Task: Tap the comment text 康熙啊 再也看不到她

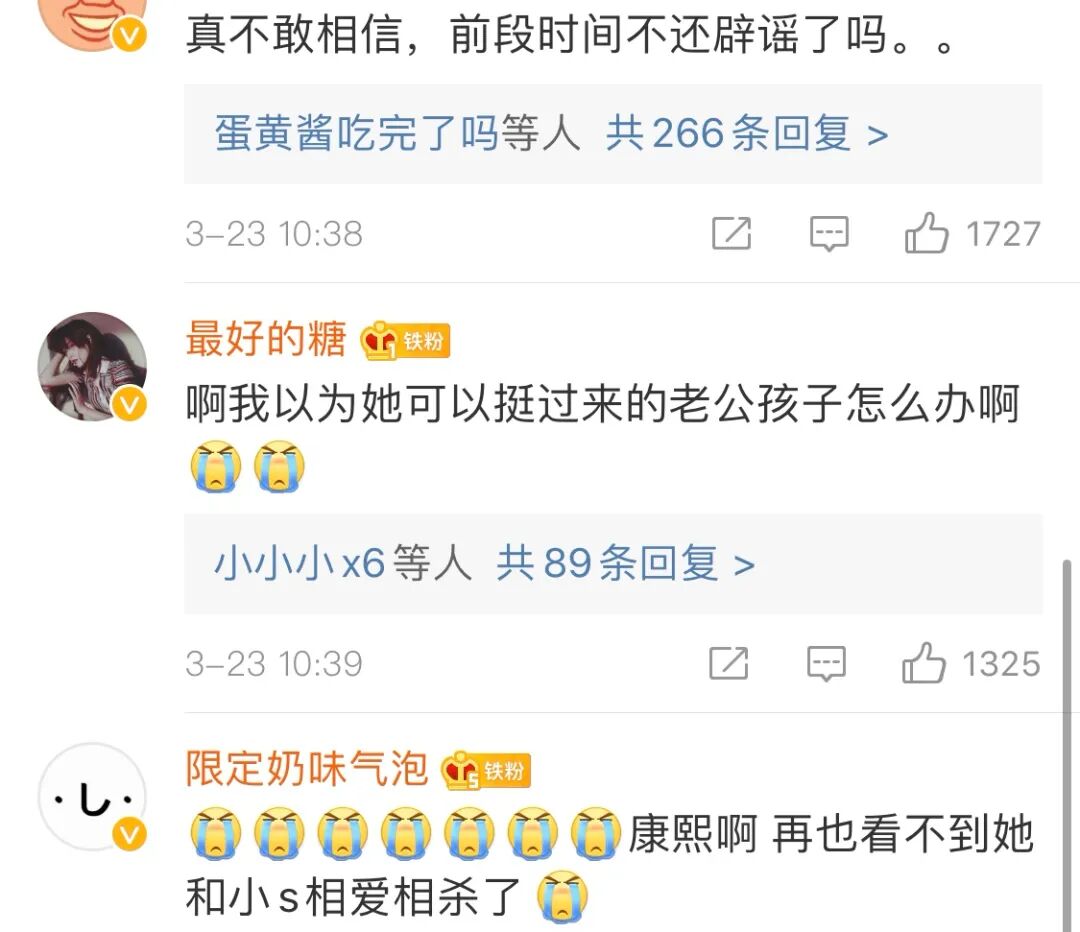Action: [x=831, y=833]
